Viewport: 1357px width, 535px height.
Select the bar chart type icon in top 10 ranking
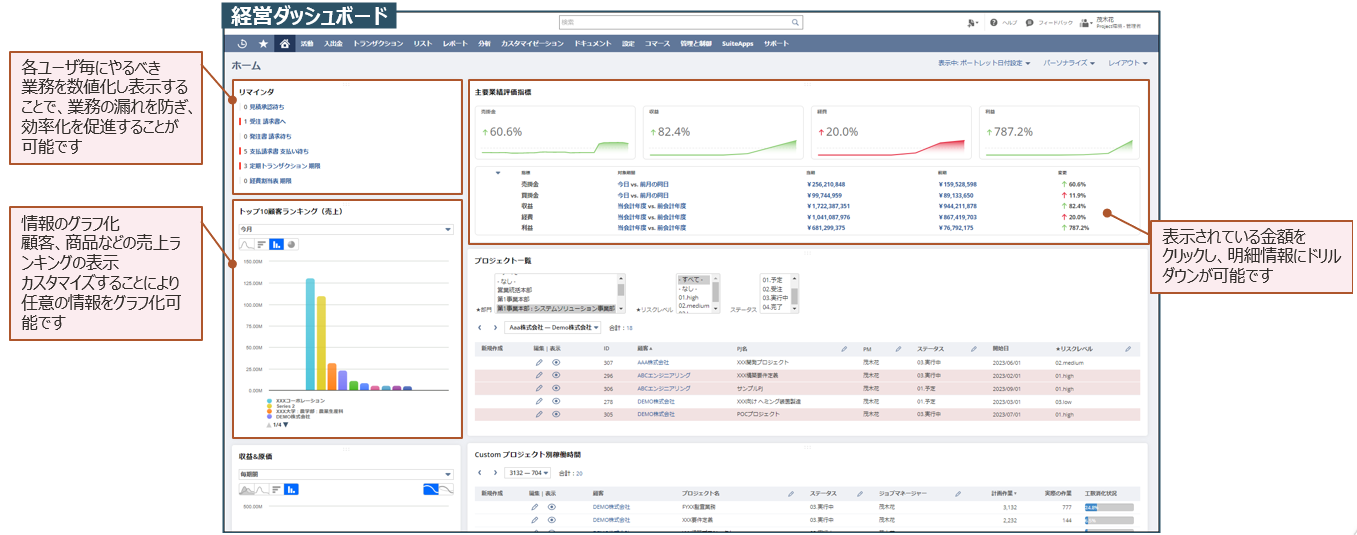pos(277,244)
